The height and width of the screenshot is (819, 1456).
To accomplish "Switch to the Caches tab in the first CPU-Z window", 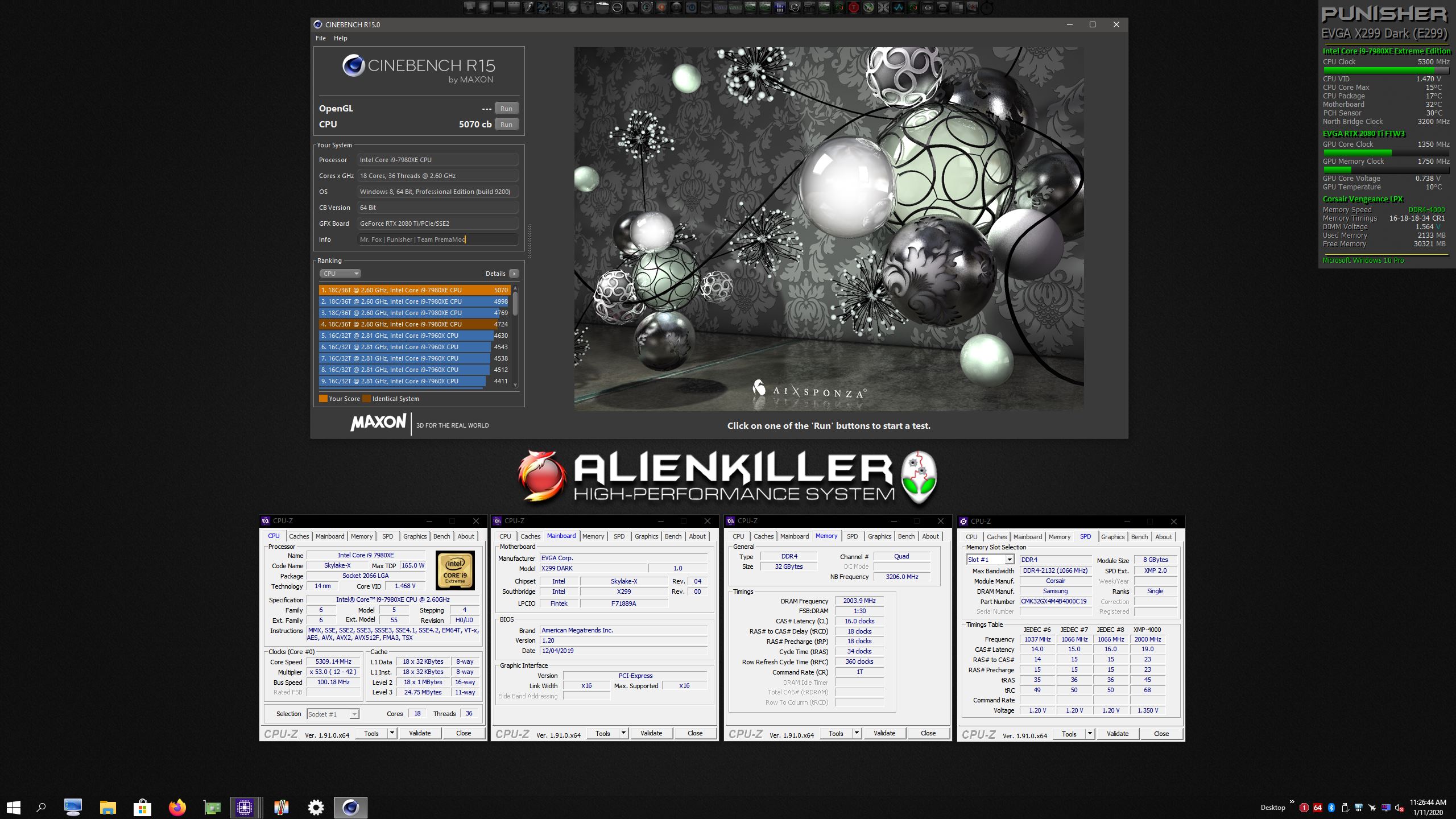I will coord(299,536).
